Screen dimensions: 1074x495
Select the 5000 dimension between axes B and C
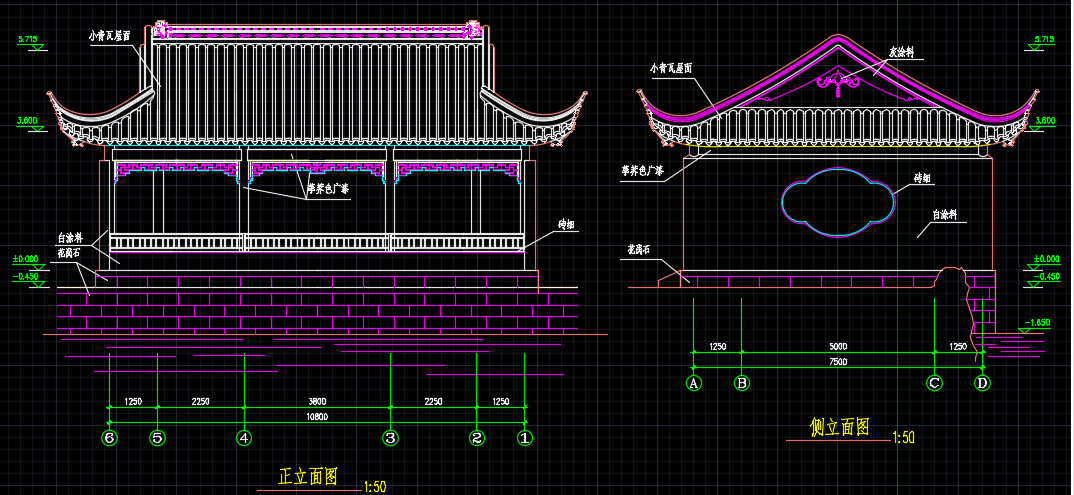tap(838, 346)
